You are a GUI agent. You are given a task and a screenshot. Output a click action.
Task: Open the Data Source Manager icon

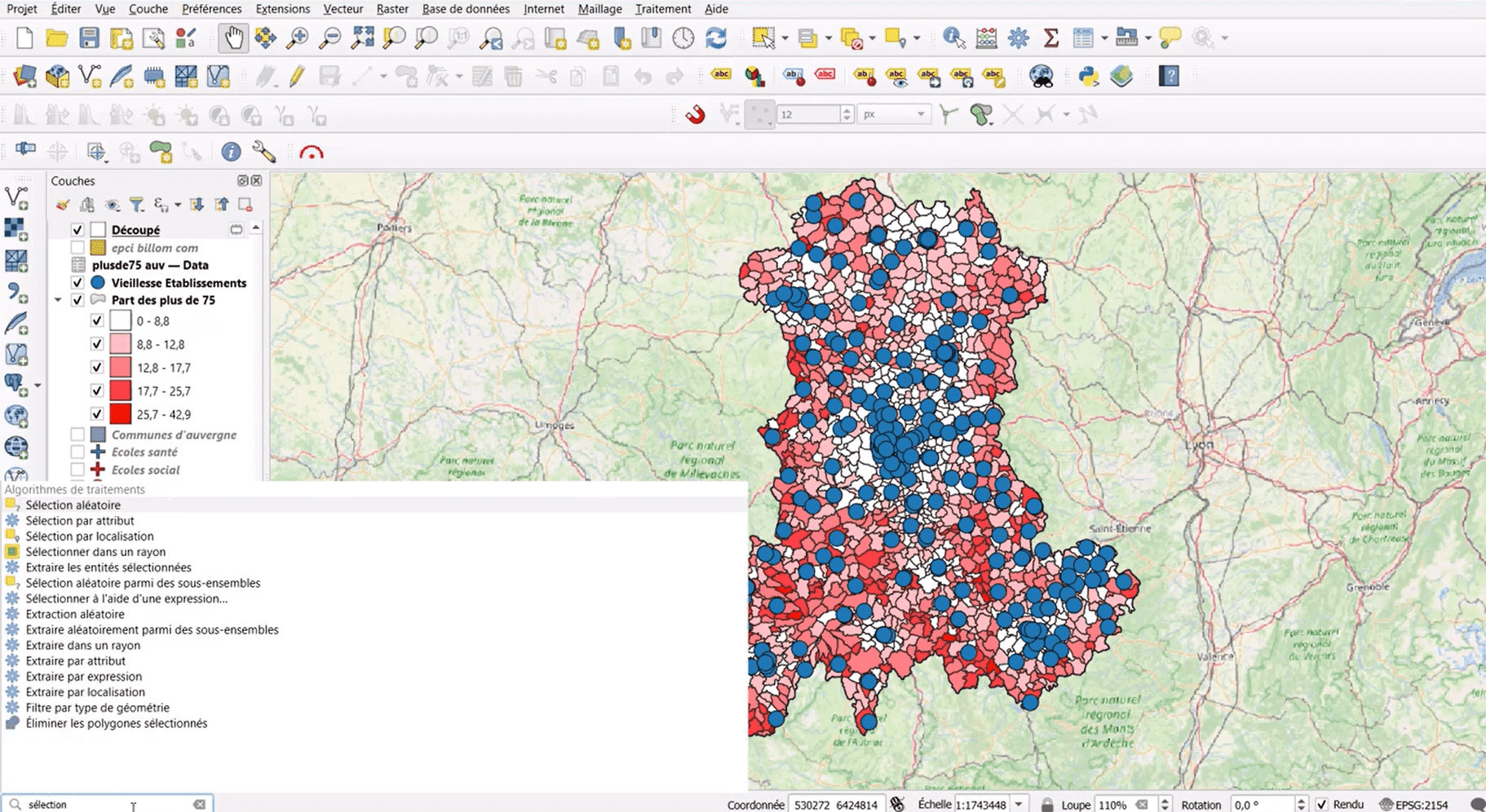[x=24, y=76]
